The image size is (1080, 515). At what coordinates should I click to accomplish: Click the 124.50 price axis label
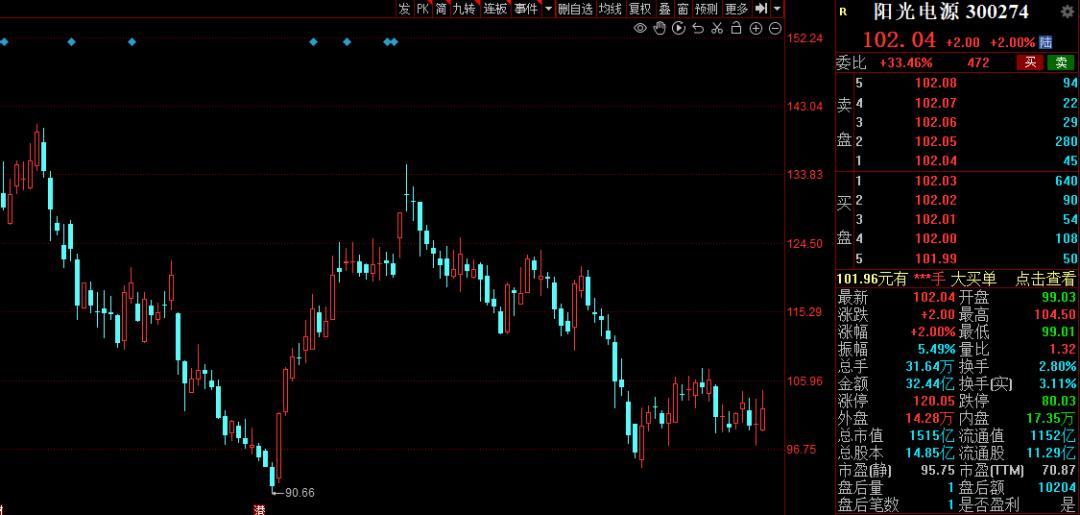[804, 244]
